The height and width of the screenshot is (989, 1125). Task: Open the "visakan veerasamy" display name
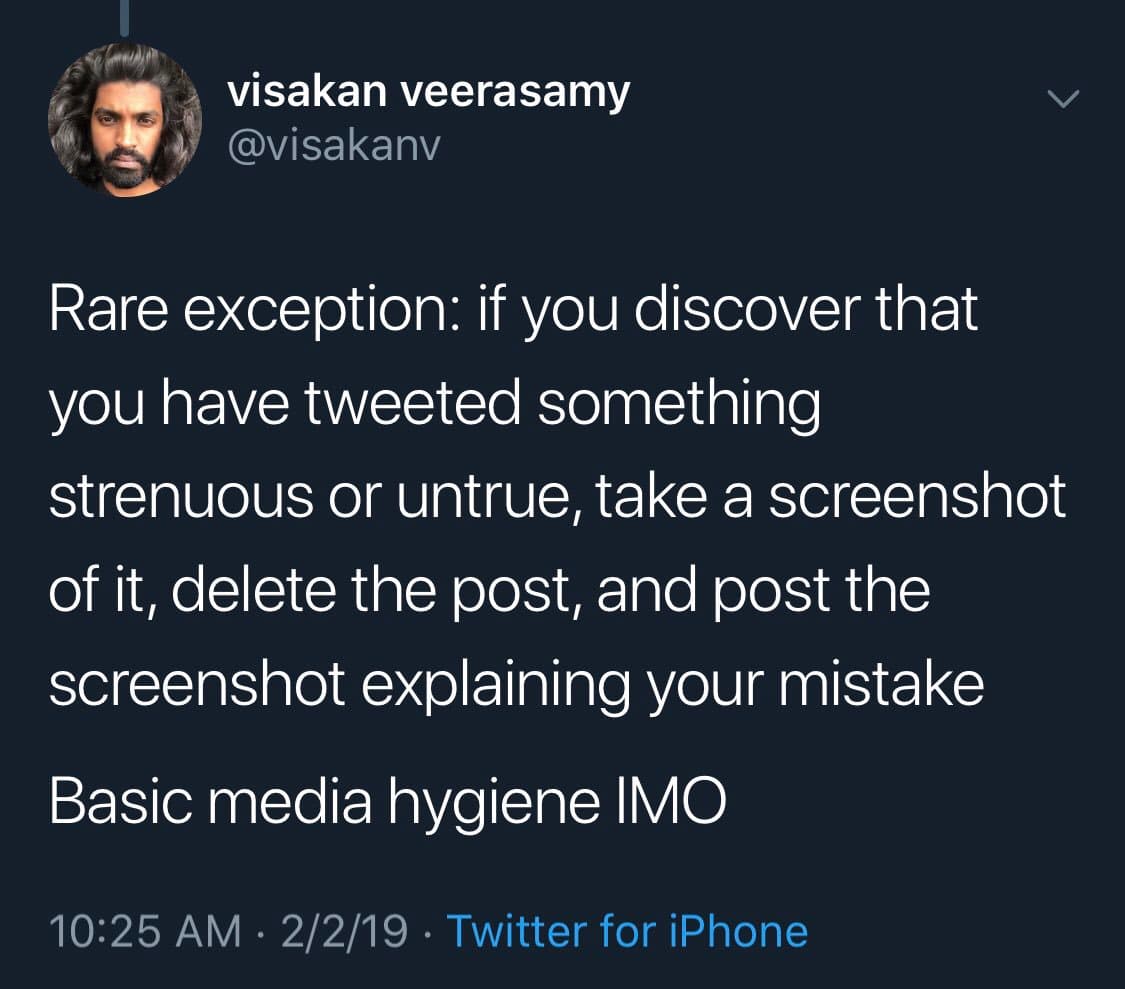click(x=428, y=93)
